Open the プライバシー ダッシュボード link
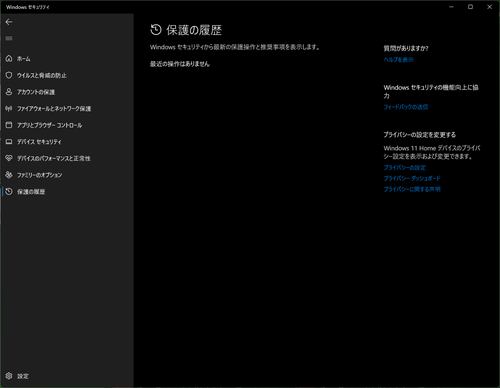This screenshot has height=388, width=500. [x=412, y=178]
